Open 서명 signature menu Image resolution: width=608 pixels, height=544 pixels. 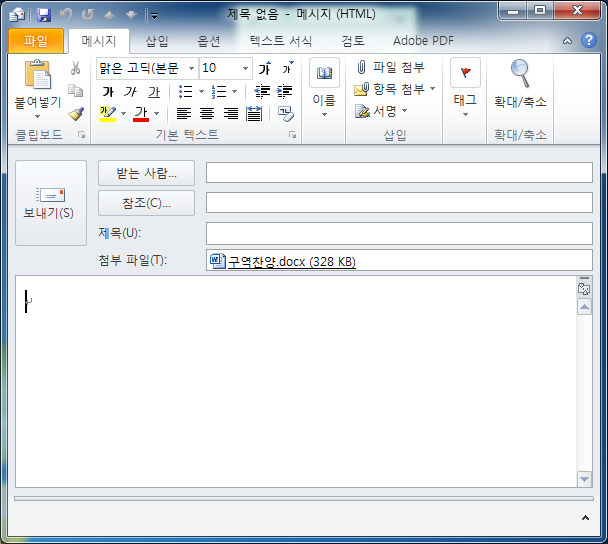click(x=381, y=111)
